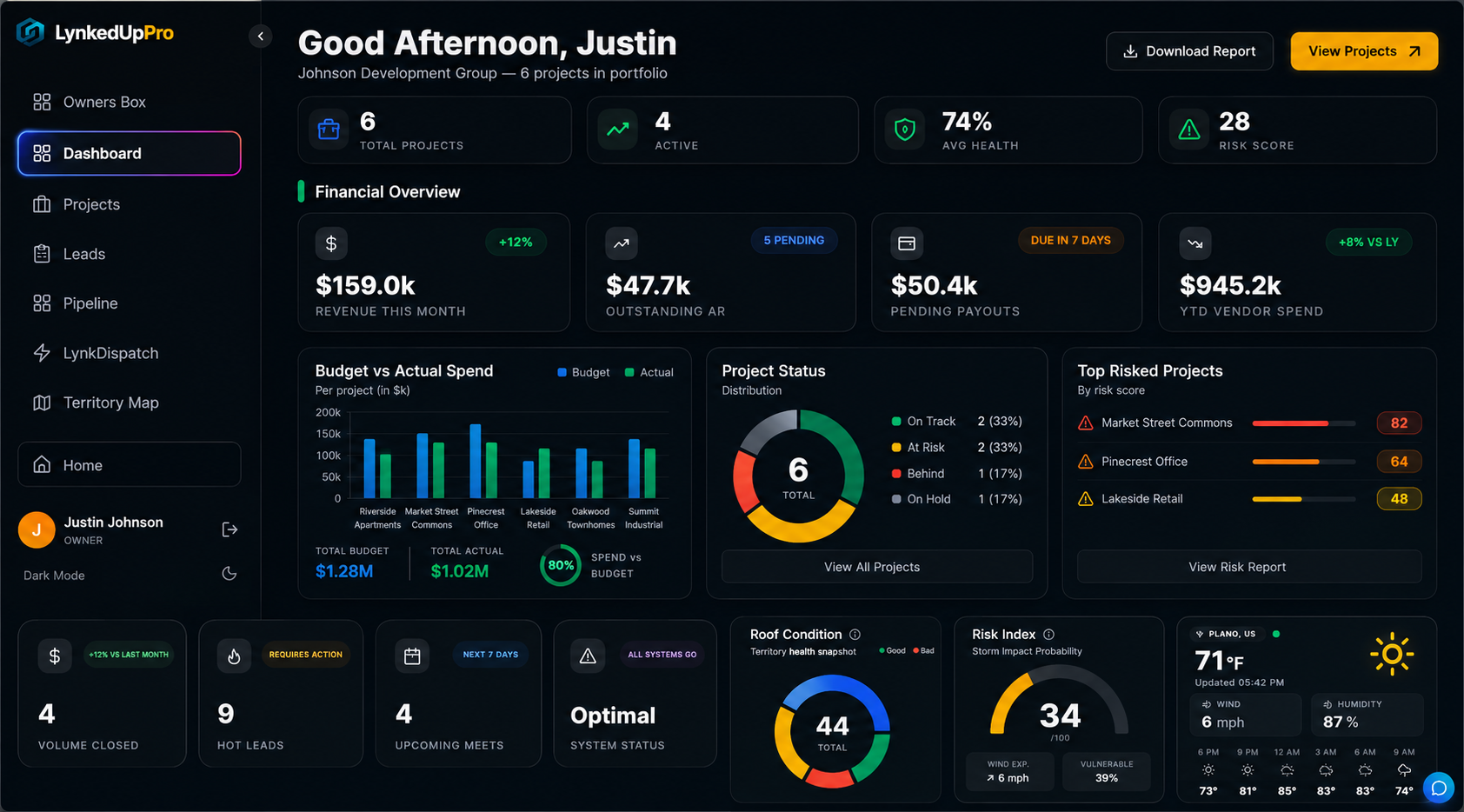
Task: Click the shield icon on Avg Health
Action: (x=905, y=130)
